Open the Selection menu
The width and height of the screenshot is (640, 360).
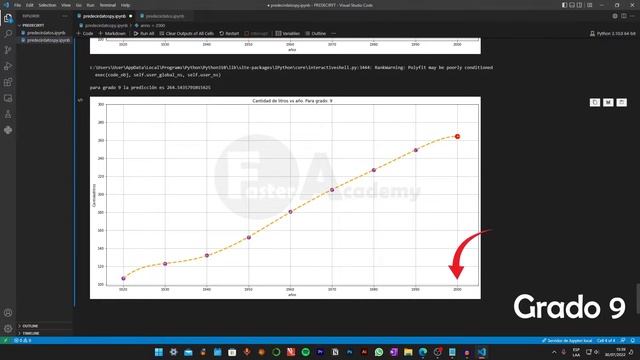click(x=47, y=5)
